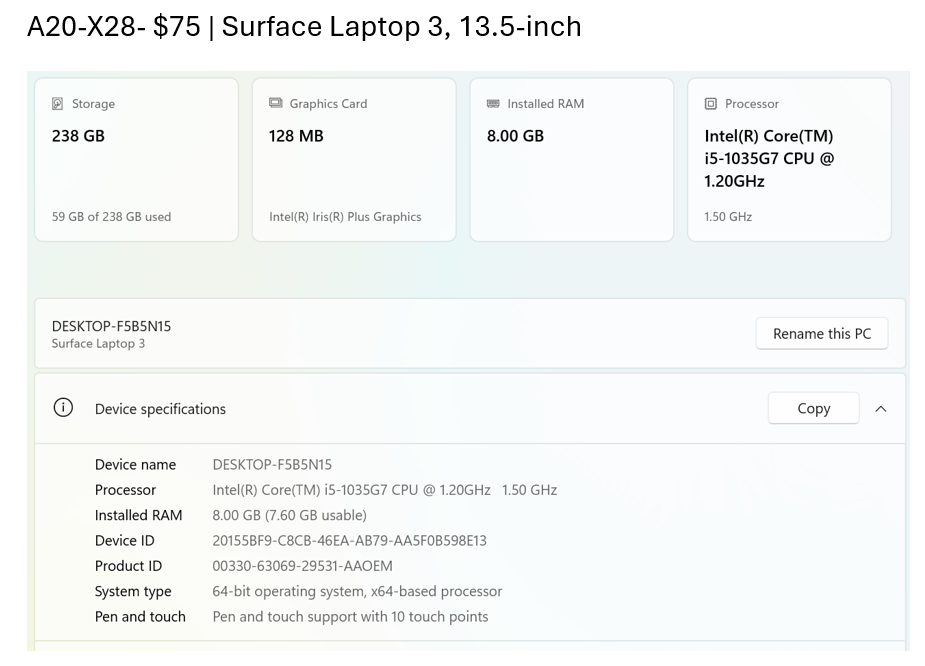Image resolution: width=925 pixels, height=666 pixels.
Task: Open the Graphics Card summary card
Action: pyautogui.click(x=353, y=158)
